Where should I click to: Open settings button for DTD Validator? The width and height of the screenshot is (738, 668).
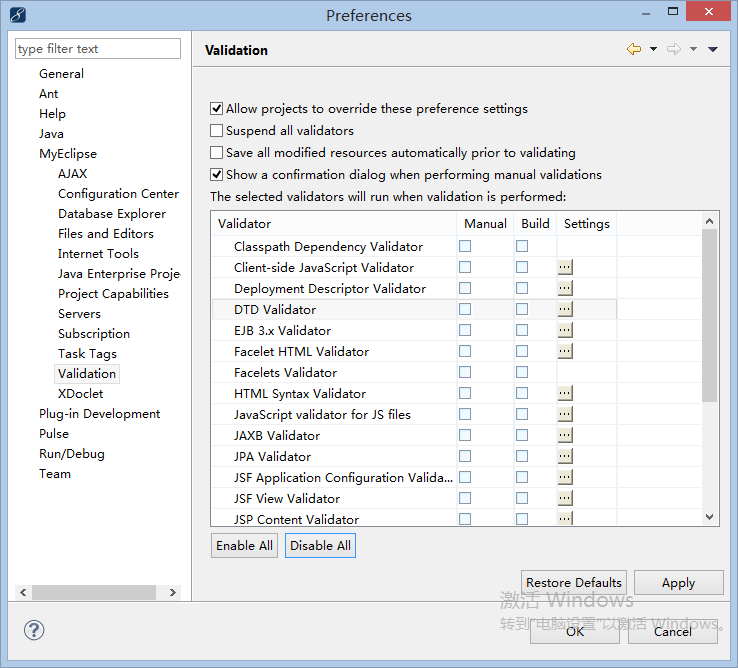click(x=565, y=309)
